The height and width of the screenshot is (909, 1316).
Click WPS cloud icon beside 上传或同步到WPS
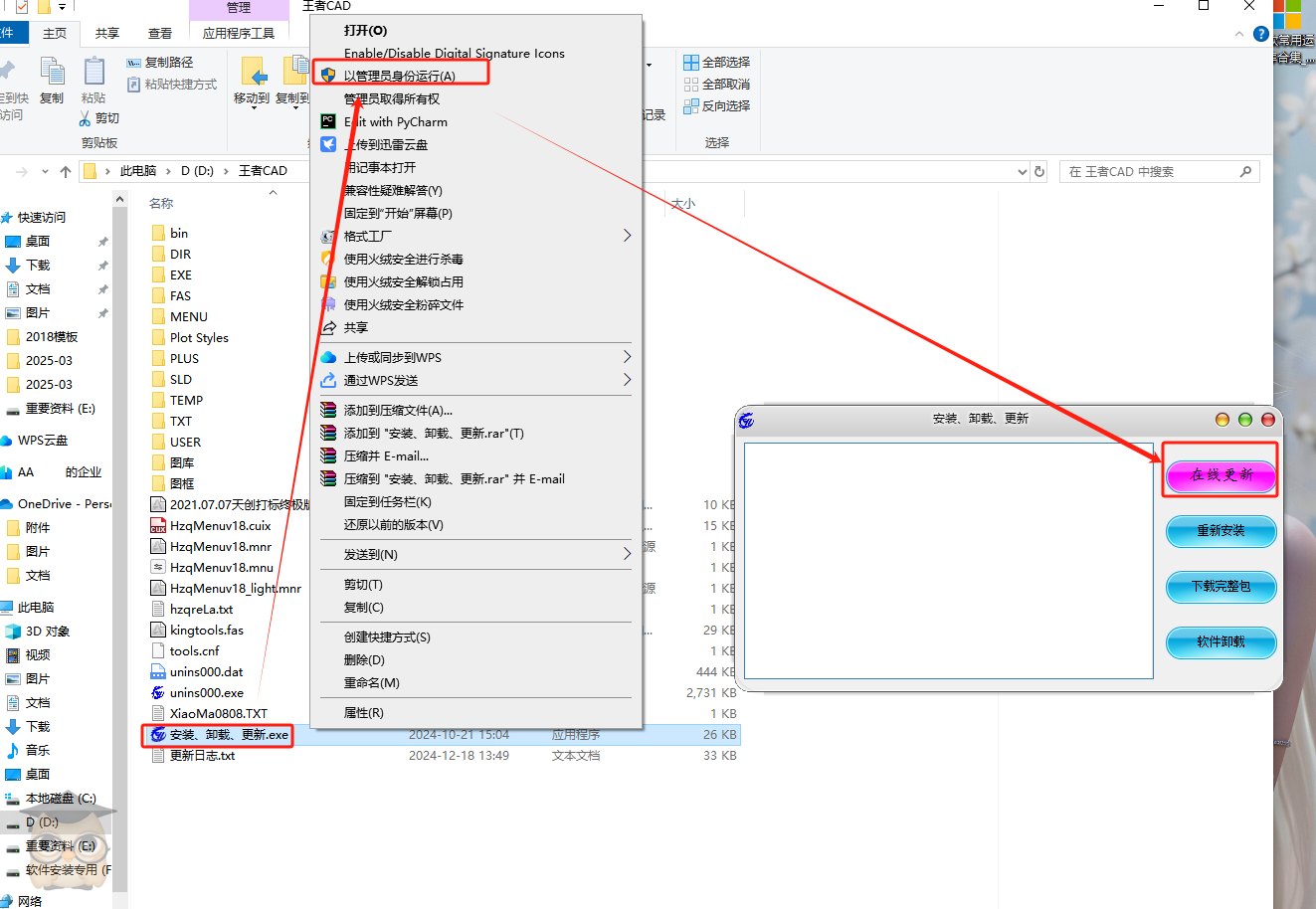pos(328,357)
